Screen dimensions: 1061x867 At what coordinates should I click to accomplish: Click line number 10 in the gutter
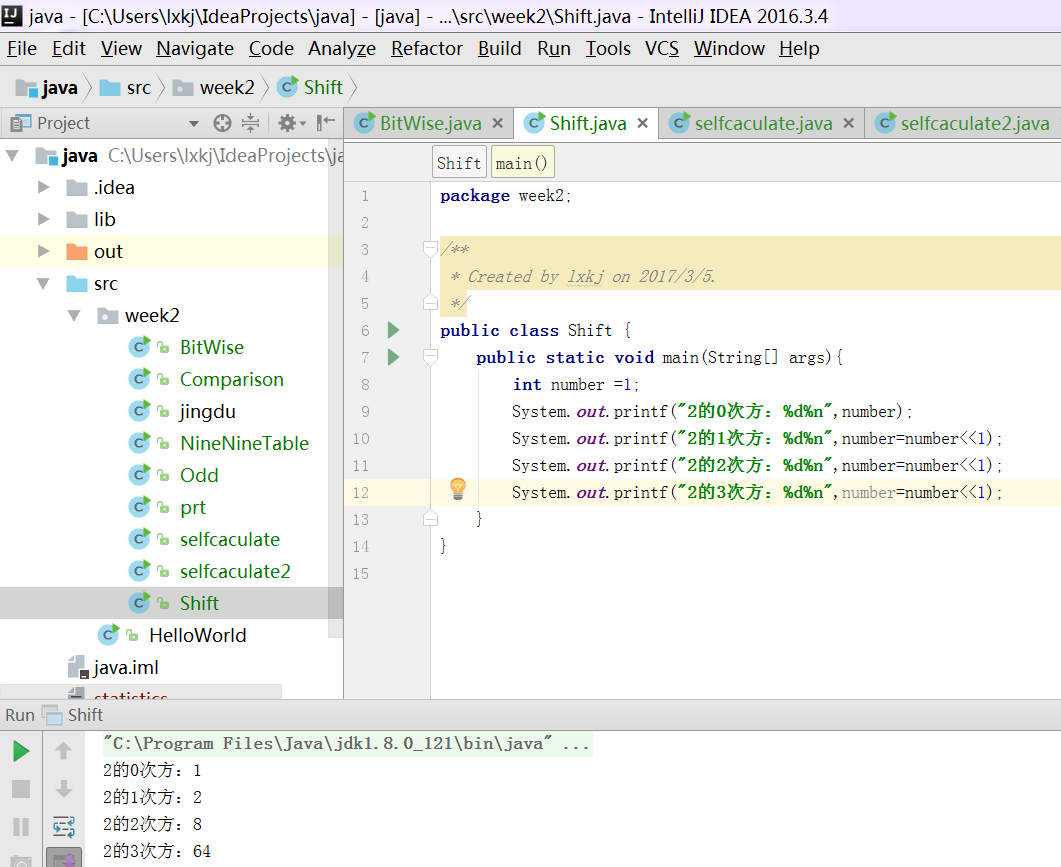pyautogui.click(x=361, y=439)
